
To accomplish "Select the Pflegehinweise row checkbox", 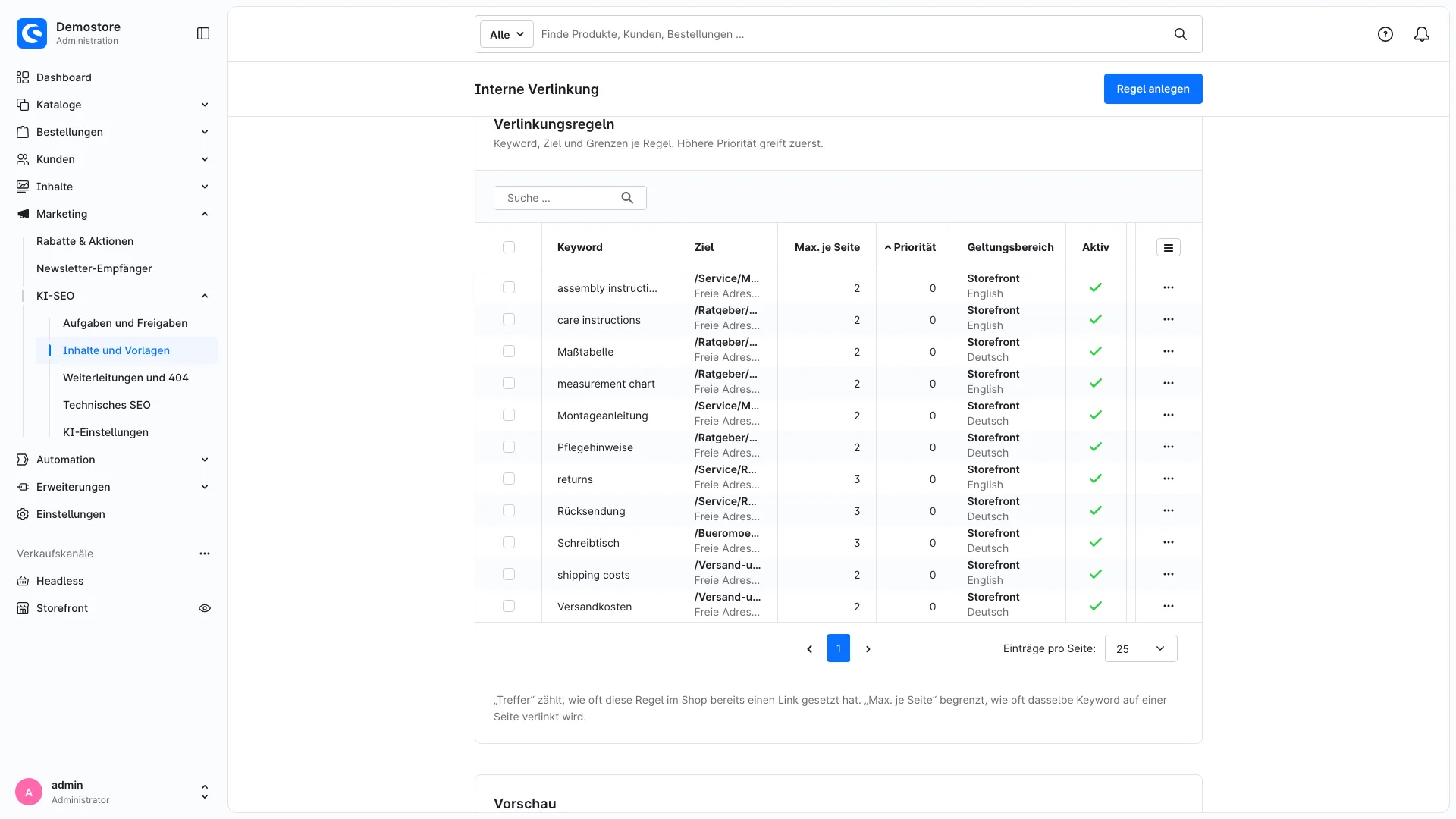I will coord(509,447).
